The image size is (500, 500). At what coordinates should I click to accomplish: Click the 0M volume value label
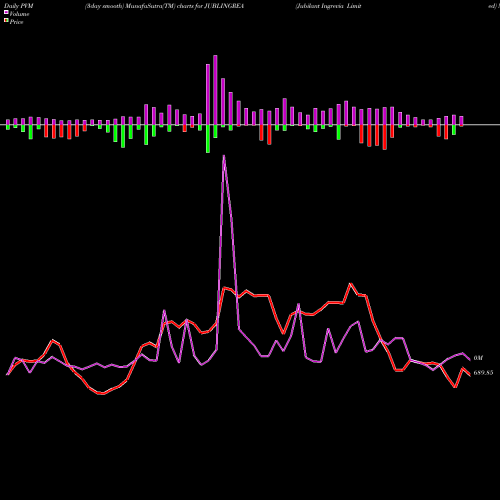pyautogui.click(x=478, y=358)
